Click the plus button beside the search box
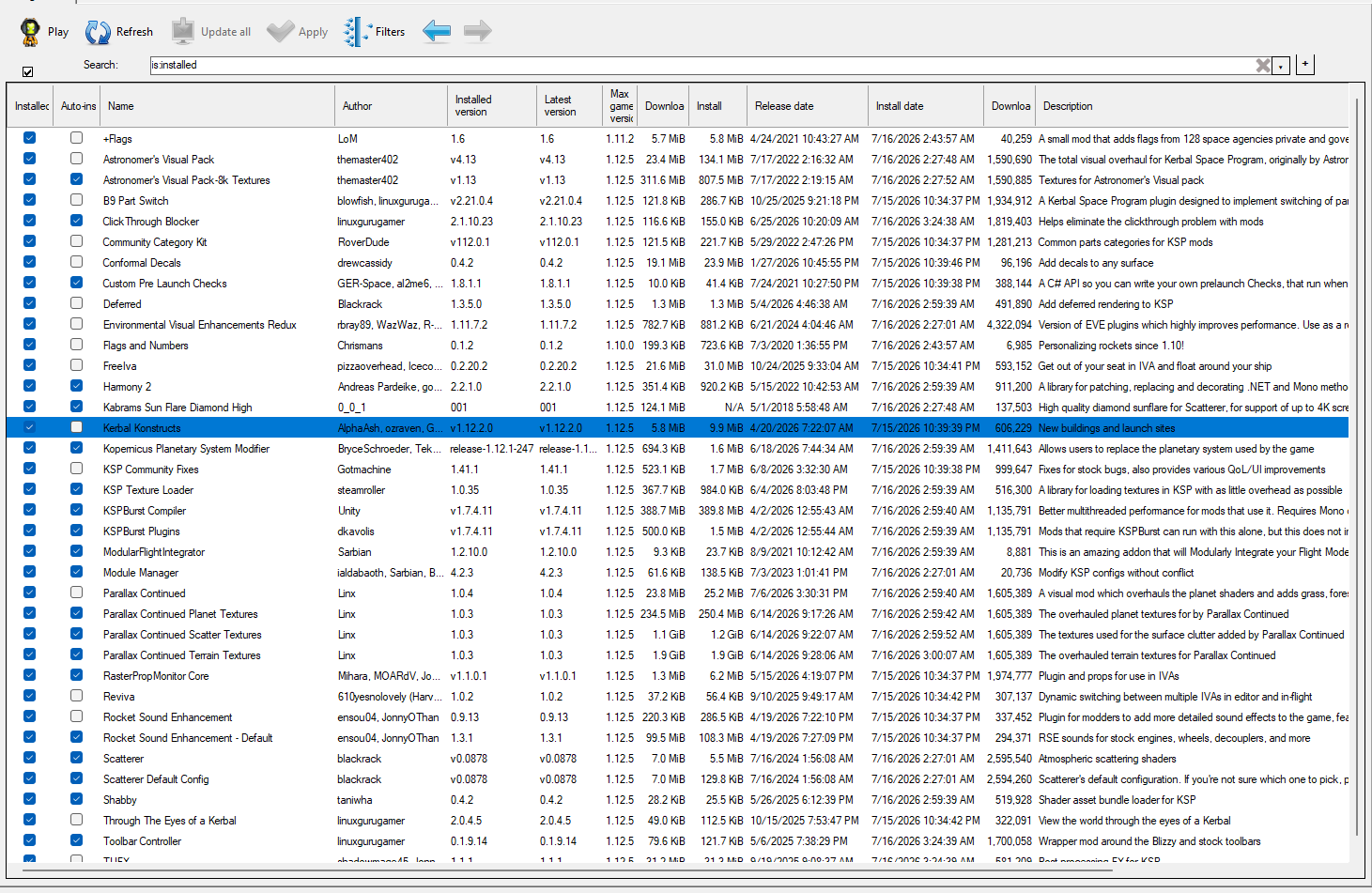 click(1304, 64)
